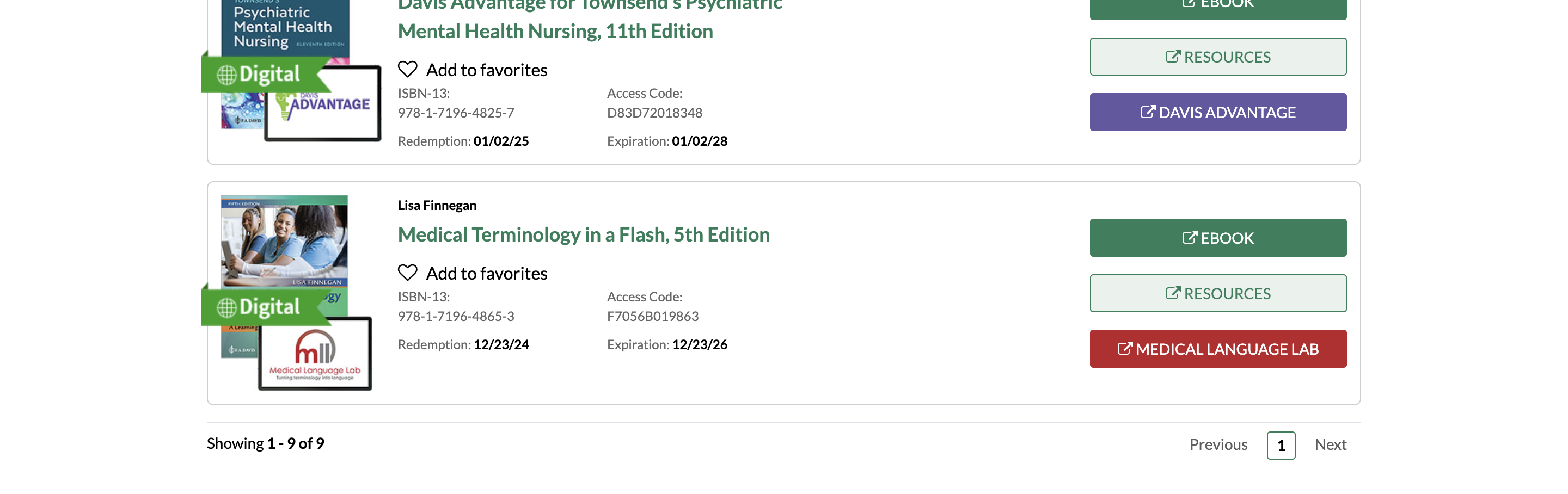This screenshot has width=1568, height=494.
Task: Open RESOURCES for Medical Terminology book
Action: pos(1217,293)
